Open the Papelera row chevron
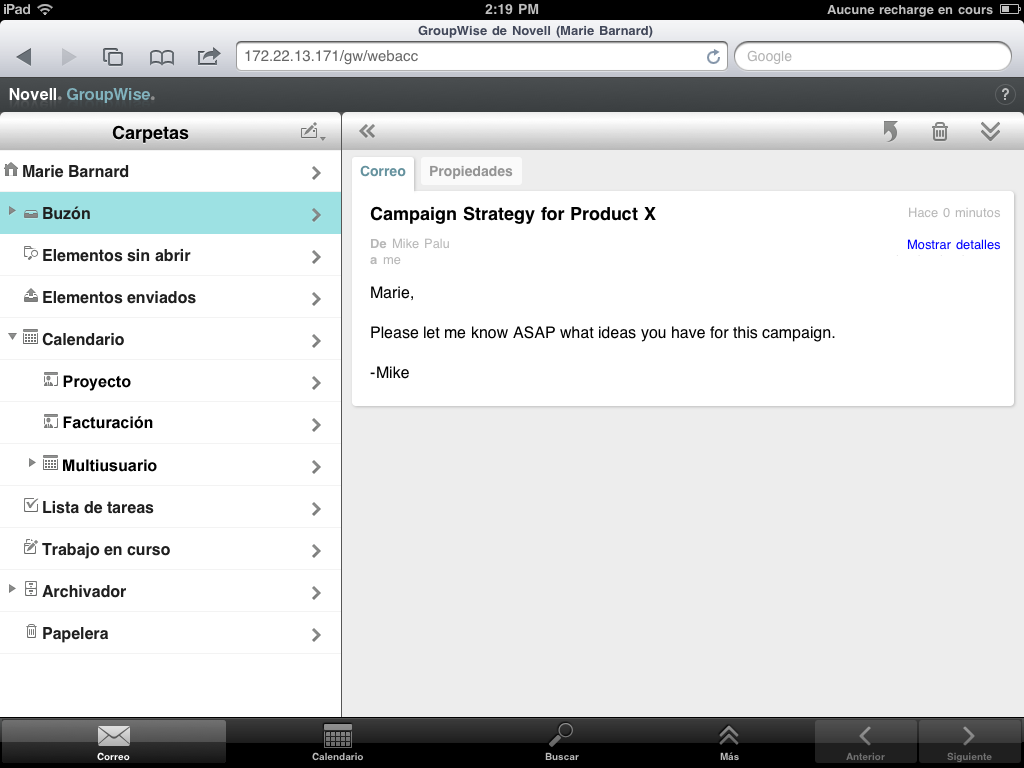 (316, 634)
